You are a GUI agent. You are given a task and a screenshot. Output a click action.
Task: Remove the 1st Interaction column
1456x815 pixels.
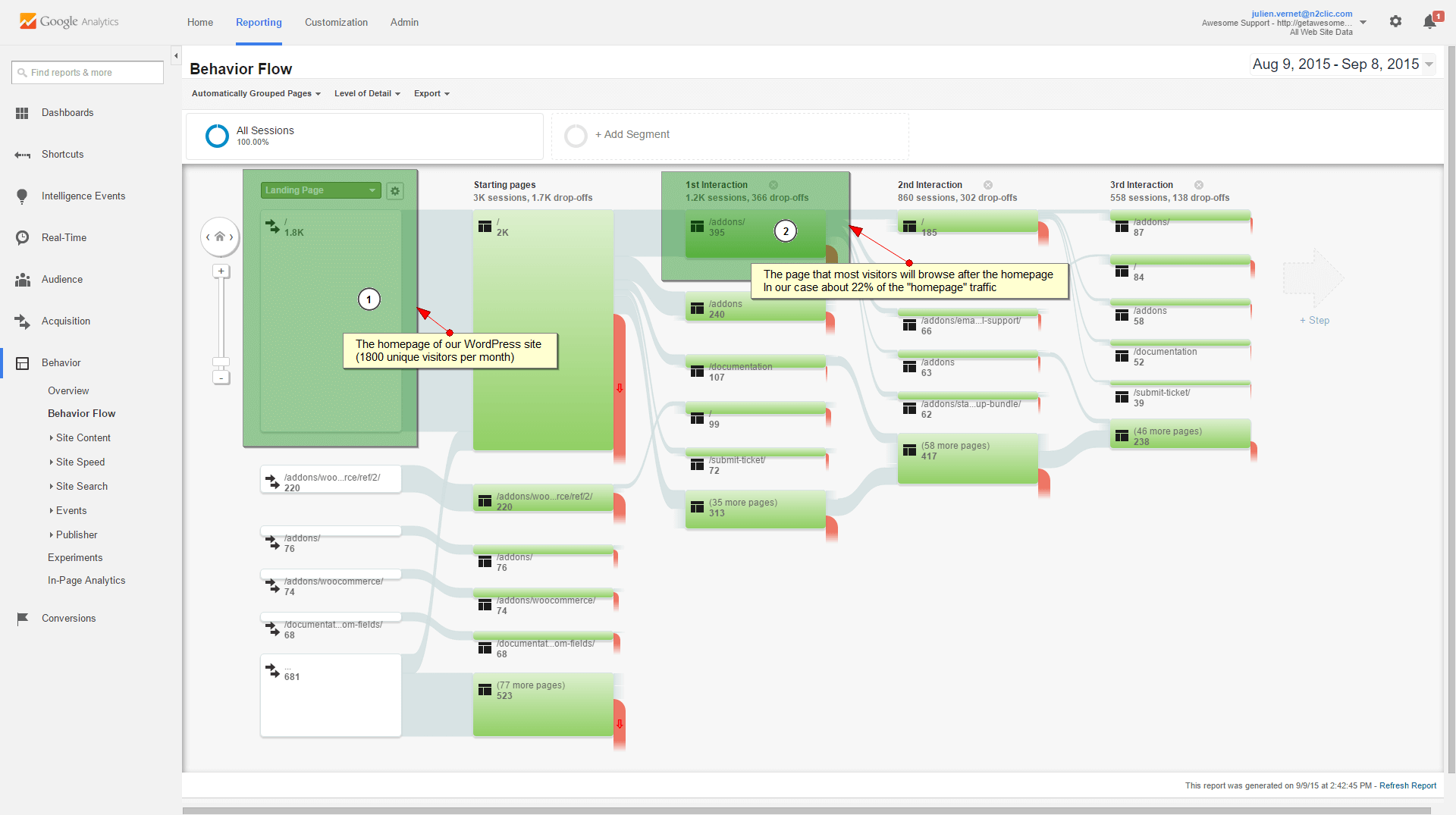[773, 185]
